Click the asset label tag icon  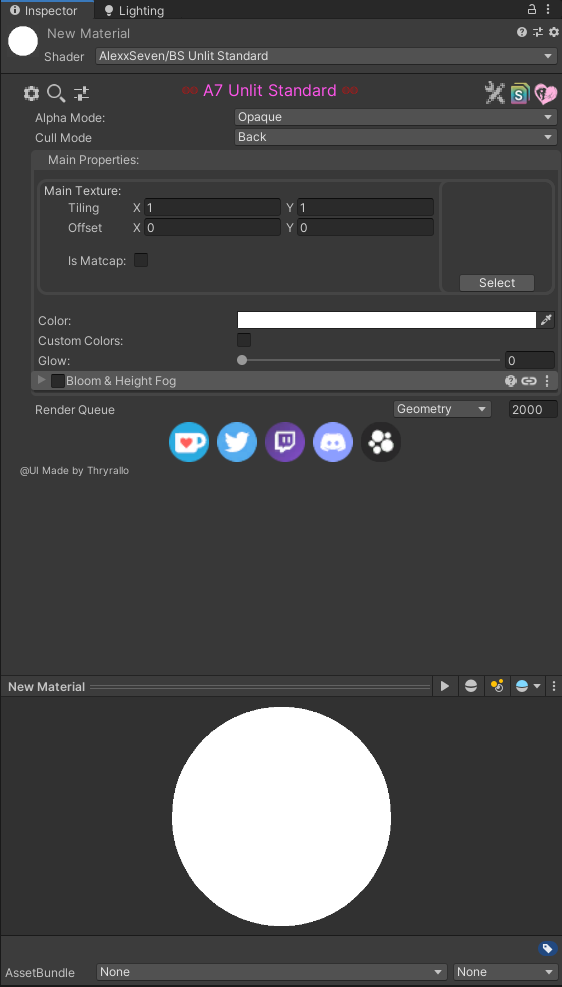click(547, 949)
